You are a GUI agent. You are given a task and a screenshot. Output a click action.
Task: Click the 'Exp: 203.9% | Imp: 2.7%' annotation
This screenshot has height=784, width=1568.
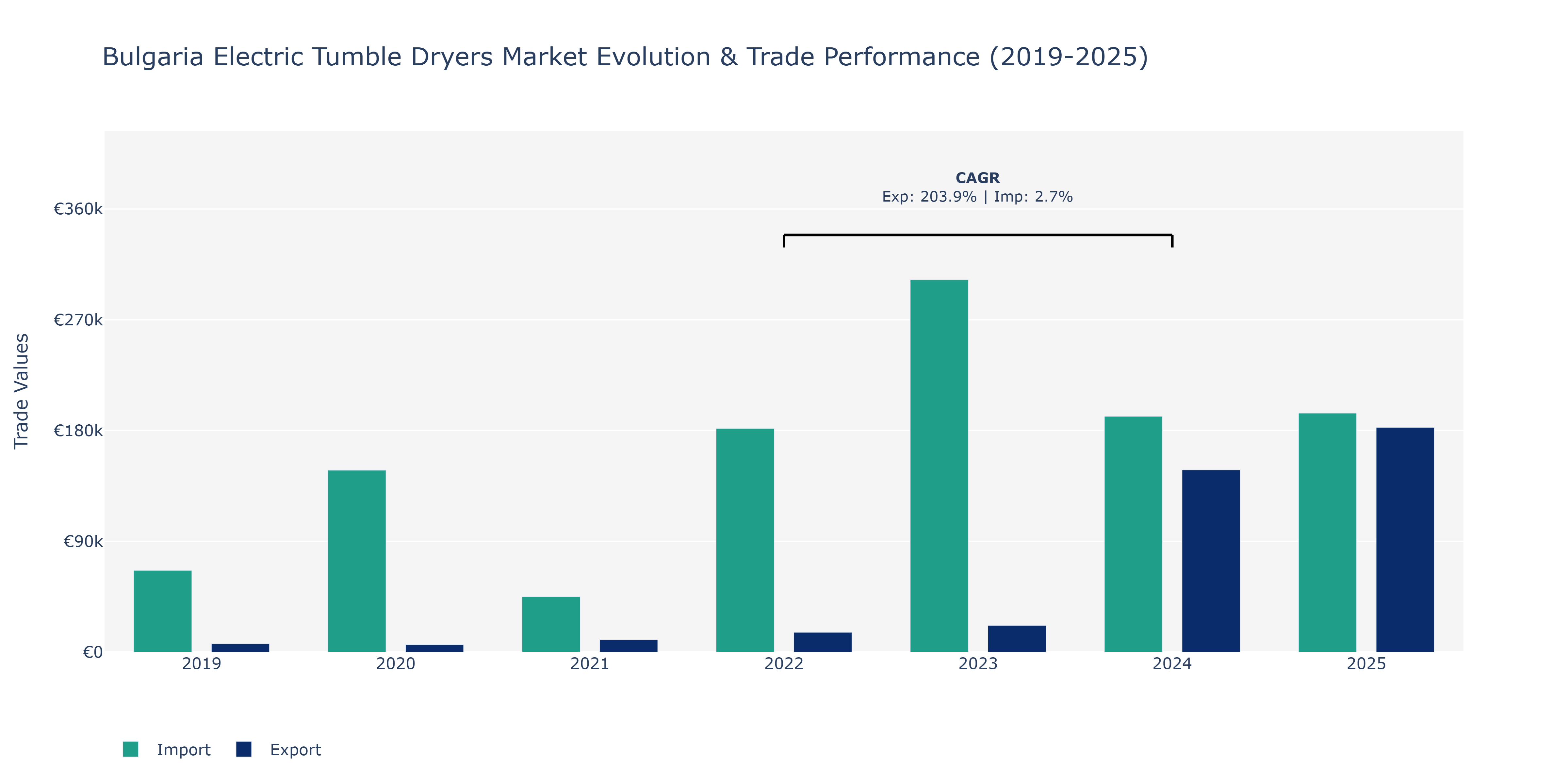(978, 197)
